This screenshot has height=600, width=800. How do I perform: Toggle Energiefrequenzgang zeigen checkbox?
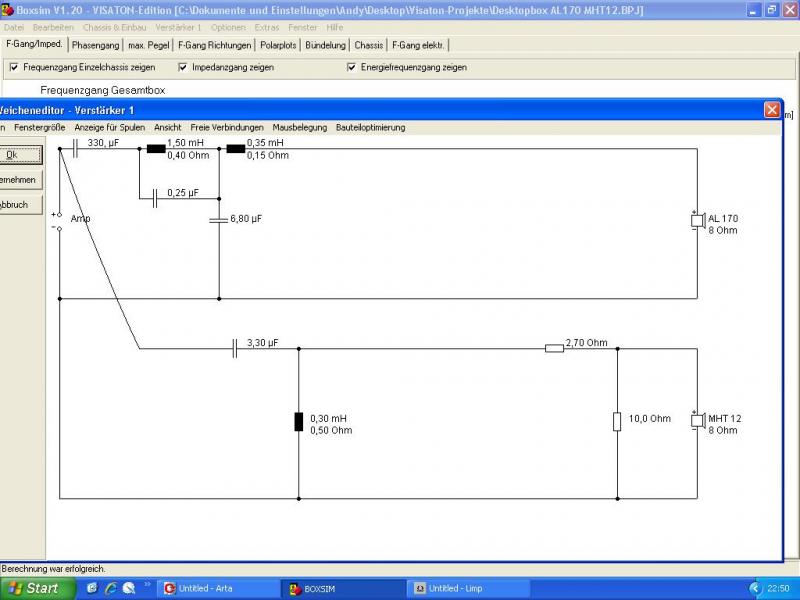click(x=352, y=67)
